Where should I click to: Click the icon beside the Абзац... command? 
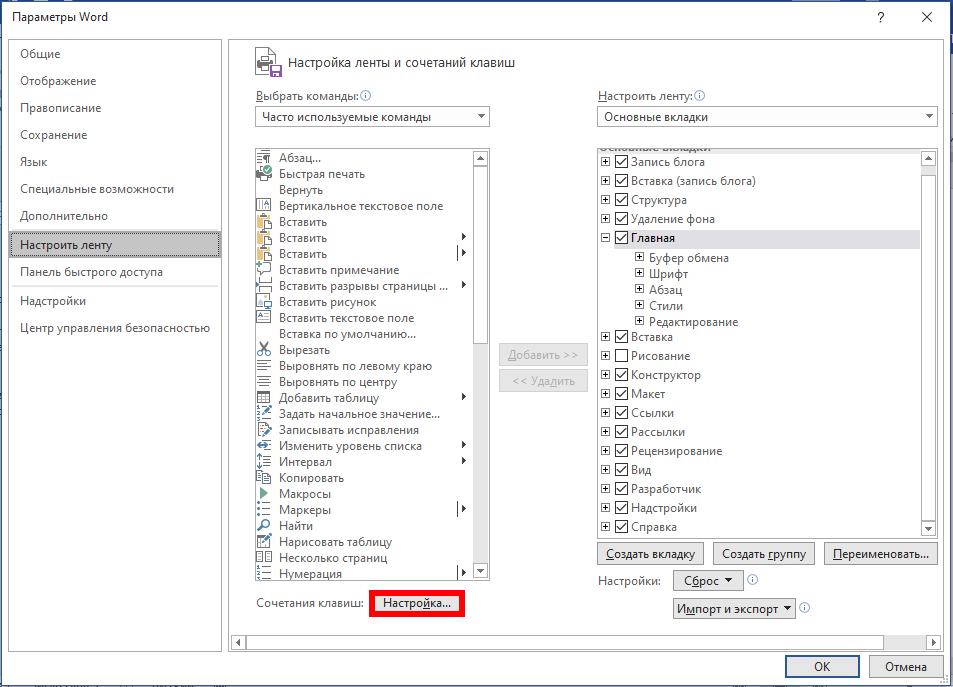(x=264, y=157)
